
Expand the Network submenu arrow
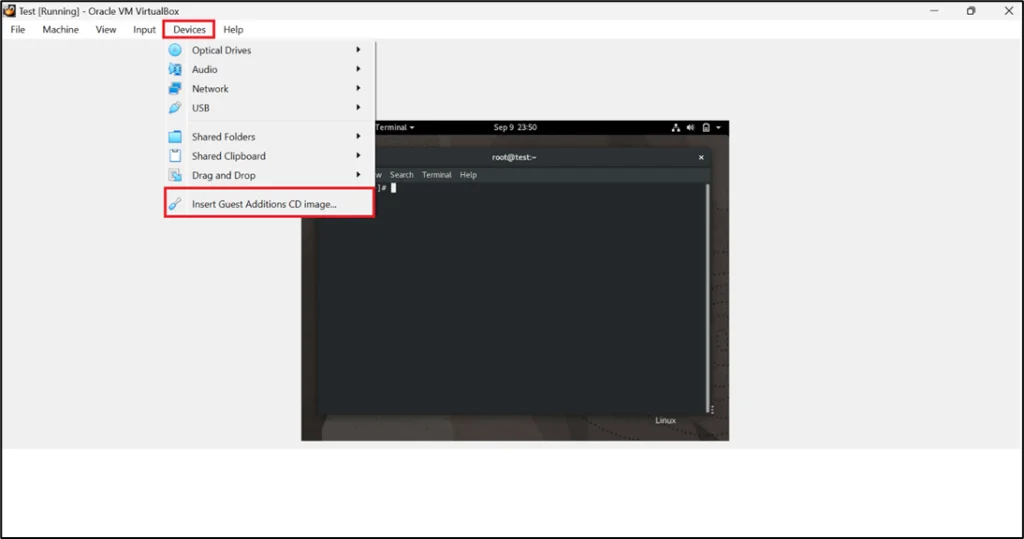coord(358,88)
